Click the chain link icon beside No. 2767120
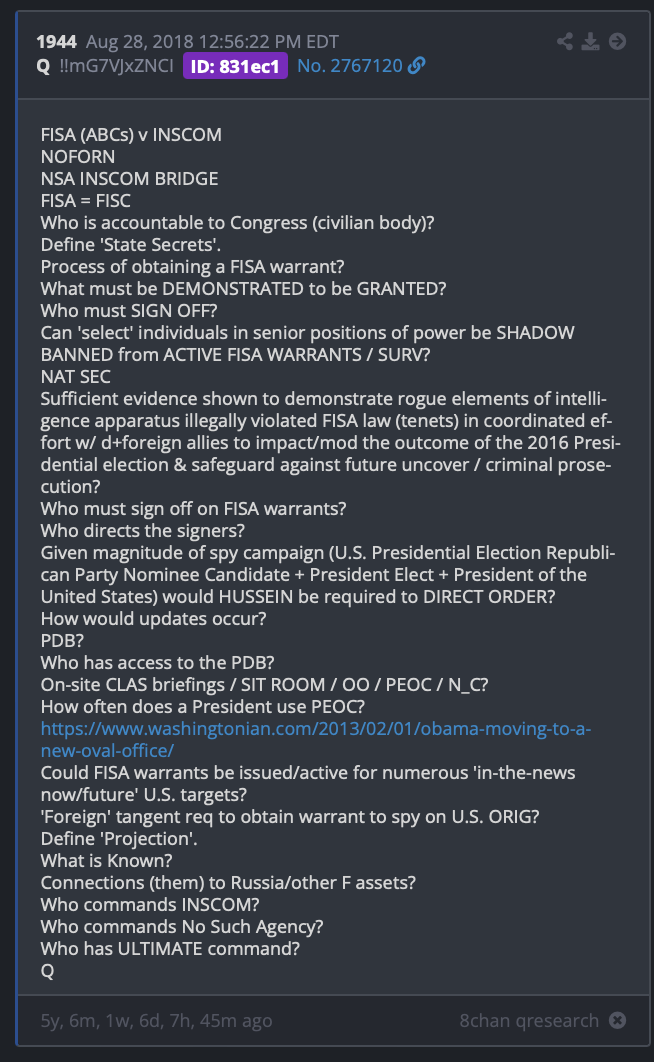Viewport: 654px width, 1062px height. click(417, 66)
